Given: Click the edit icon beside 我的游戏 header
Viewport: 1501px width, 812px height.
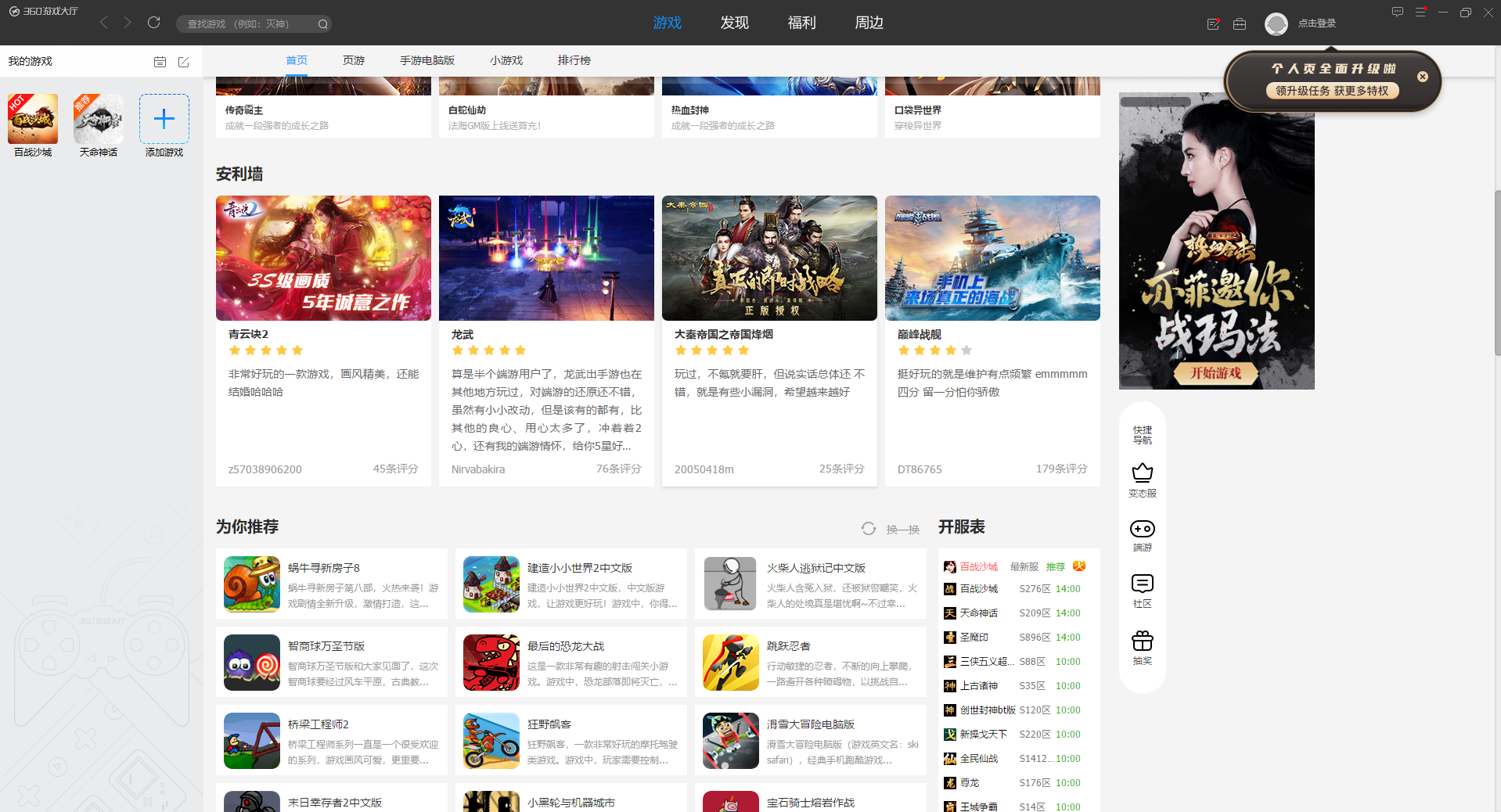Looking at the screenshot, I should [184, 62].
